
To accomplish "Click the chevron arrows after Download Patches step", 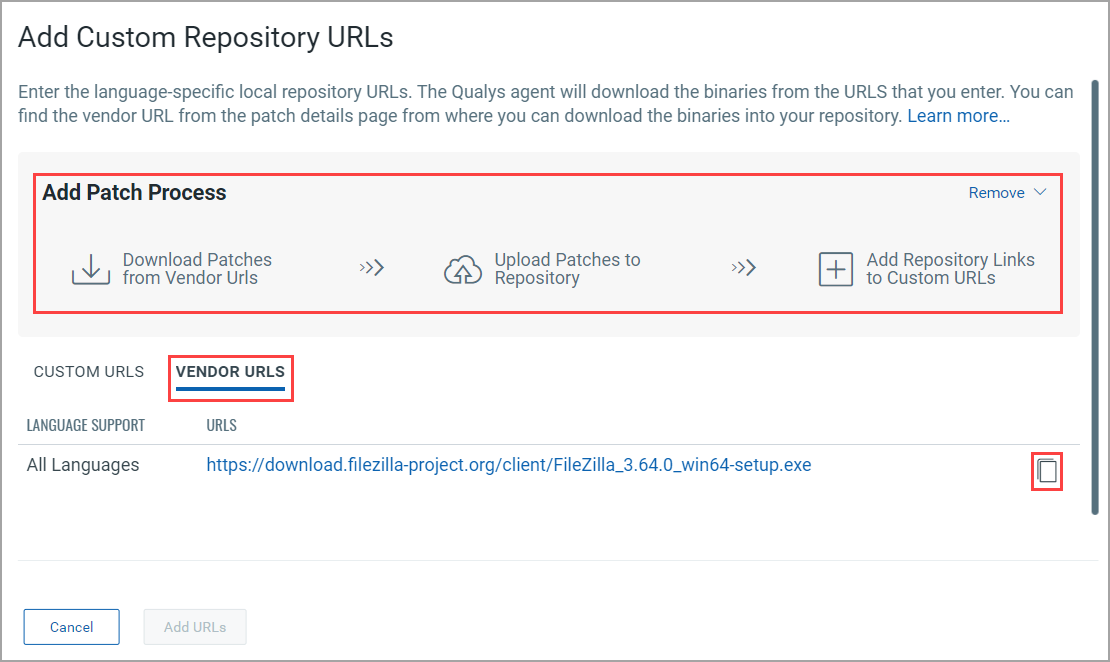I will [x=371, y=268].
